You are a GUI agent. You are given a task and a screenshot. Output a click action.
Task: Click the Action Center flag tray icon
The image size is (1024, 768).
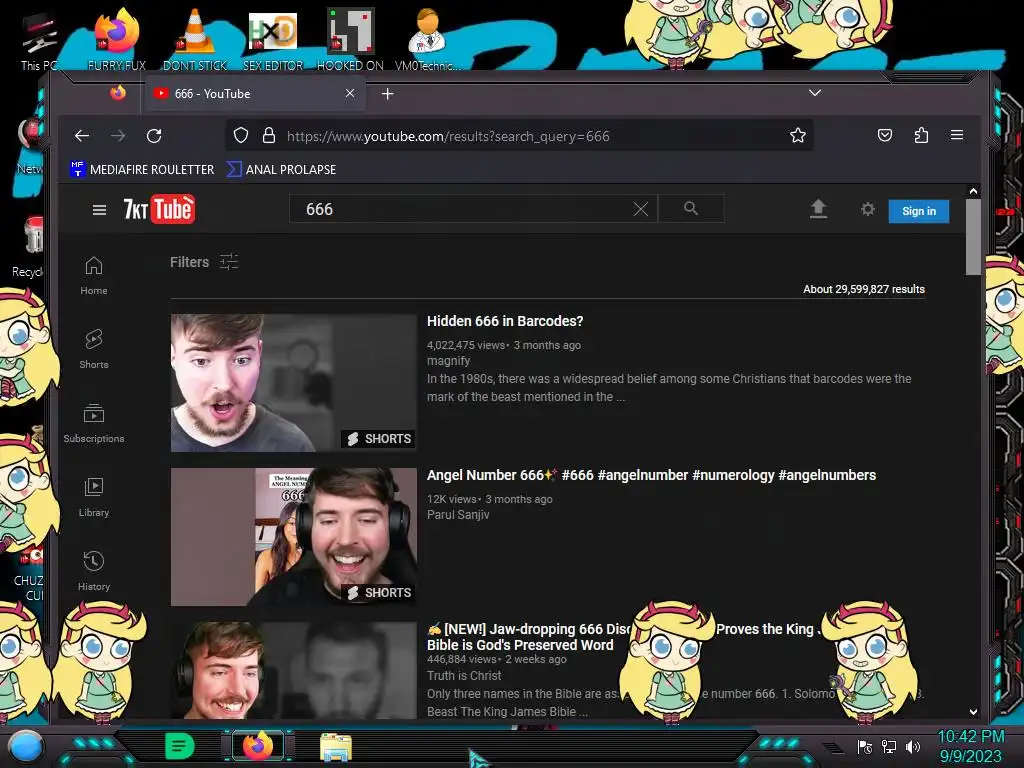[865, 746]
